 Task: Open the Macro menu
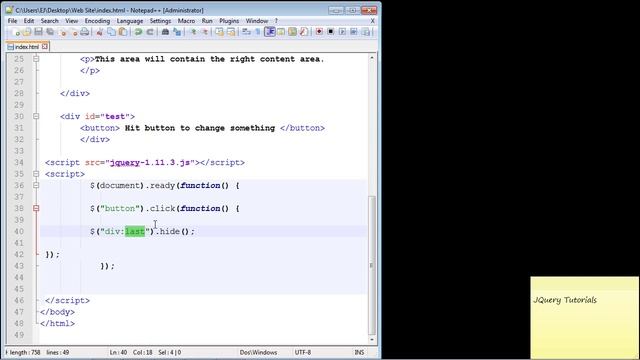coord(186,21)
